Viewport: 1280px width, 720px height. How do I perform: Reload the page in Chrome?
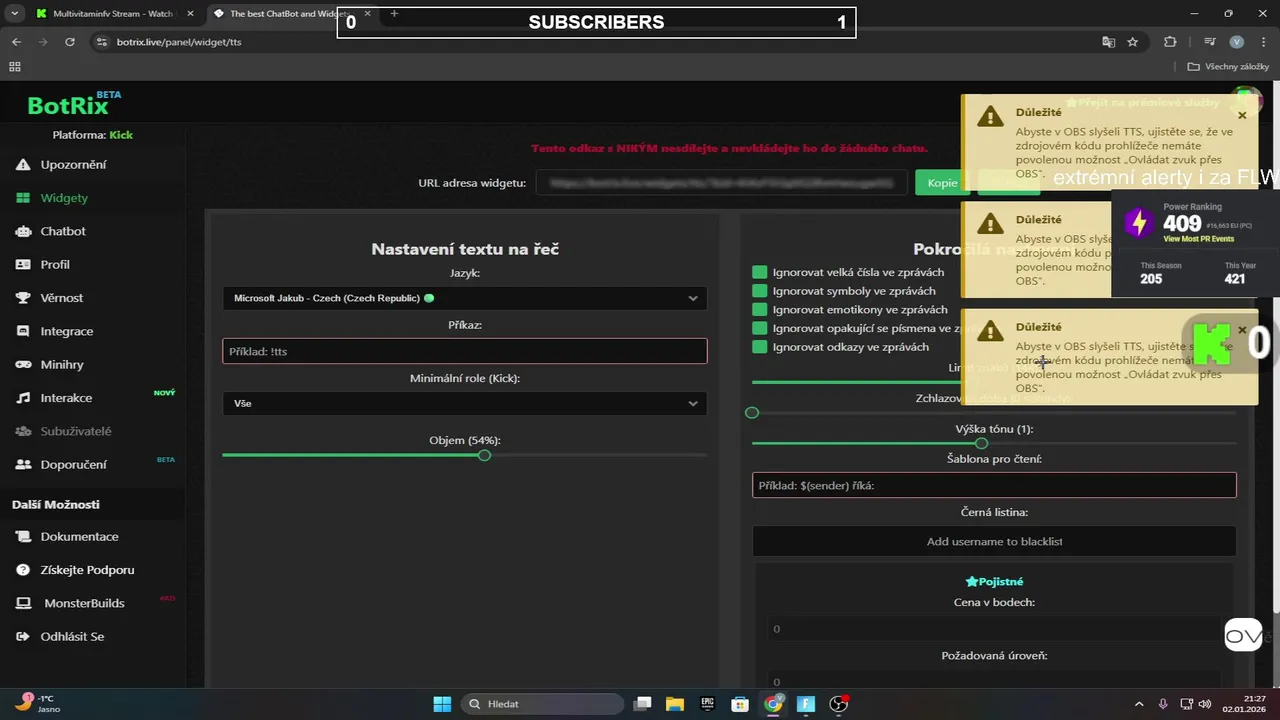(x=70, y=42)
